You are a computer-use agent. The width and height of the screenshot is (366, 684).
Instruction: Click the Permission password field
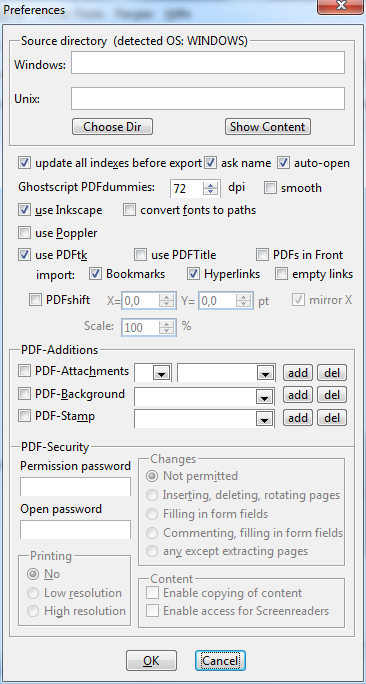75,486
